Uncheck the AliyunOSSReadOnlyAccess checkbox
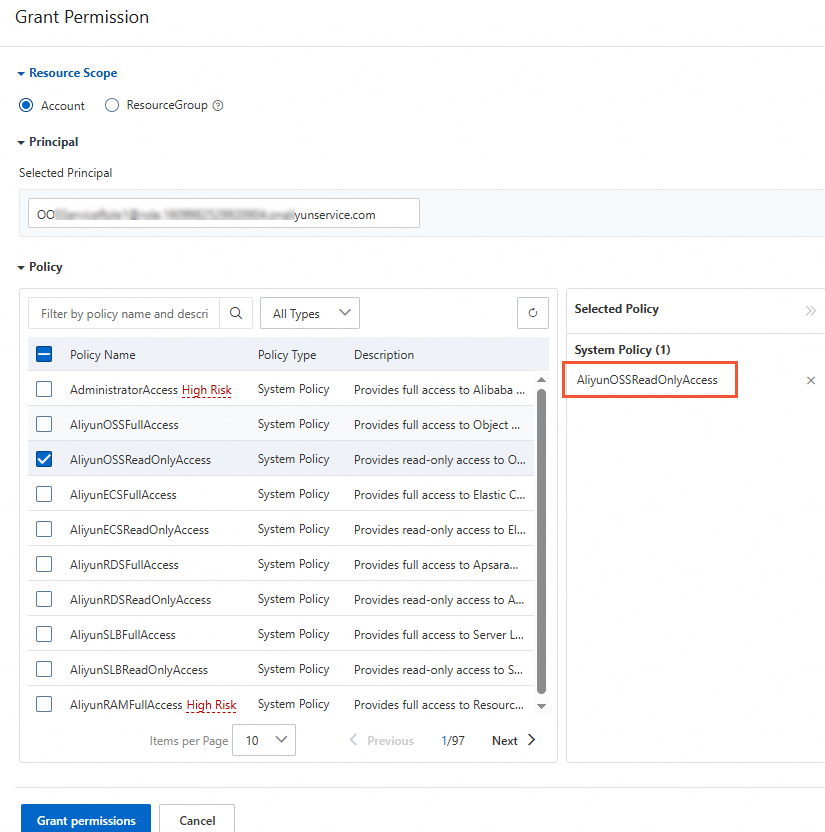This screenshot has height=832, width=825. [44, 459]
